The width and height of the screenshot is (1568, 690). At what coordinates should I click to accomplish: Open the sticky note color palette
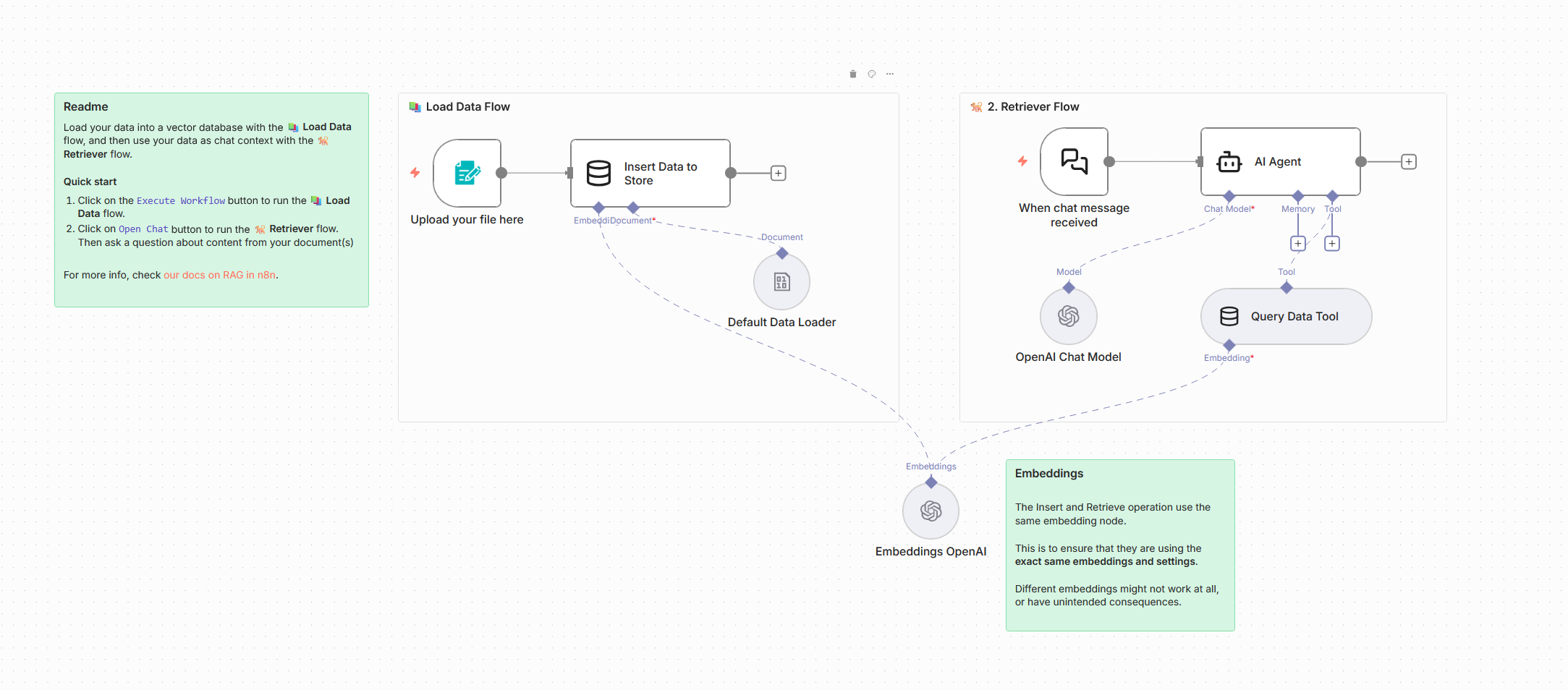pyautogui.click(x=871, y=74)
